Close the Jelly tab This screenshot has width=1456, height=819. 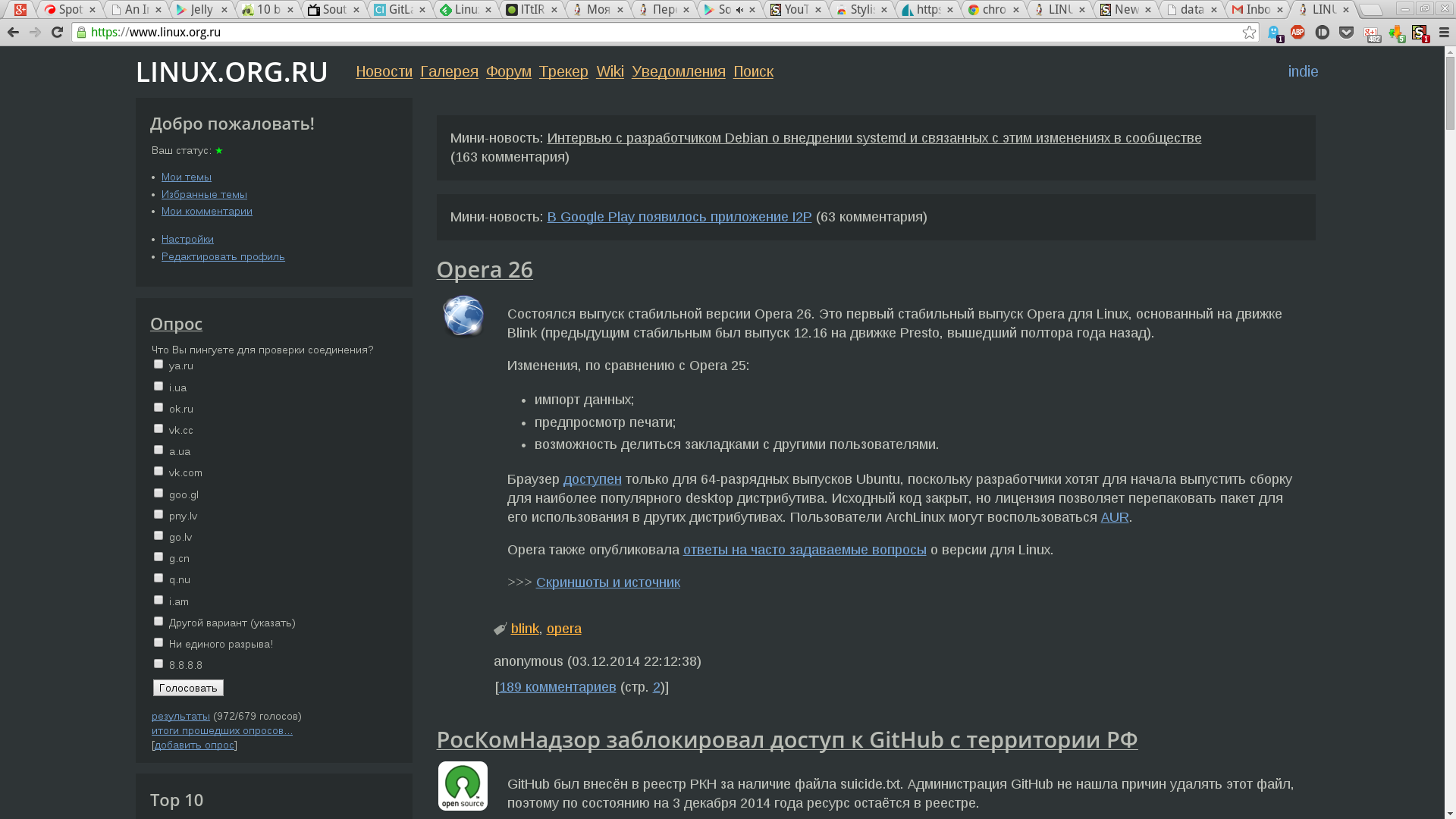(224, 10)
